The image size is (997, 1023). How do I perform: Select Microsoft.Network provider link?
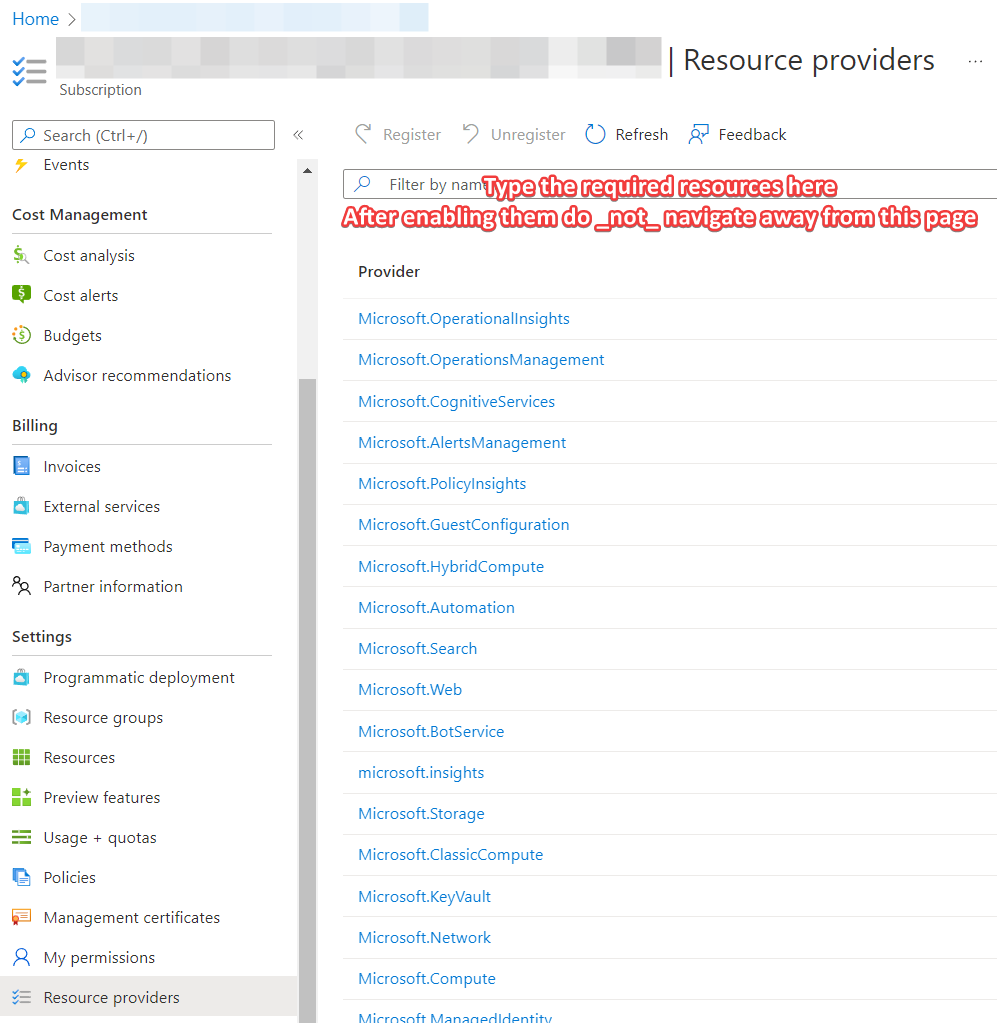[x=424, y=938]
